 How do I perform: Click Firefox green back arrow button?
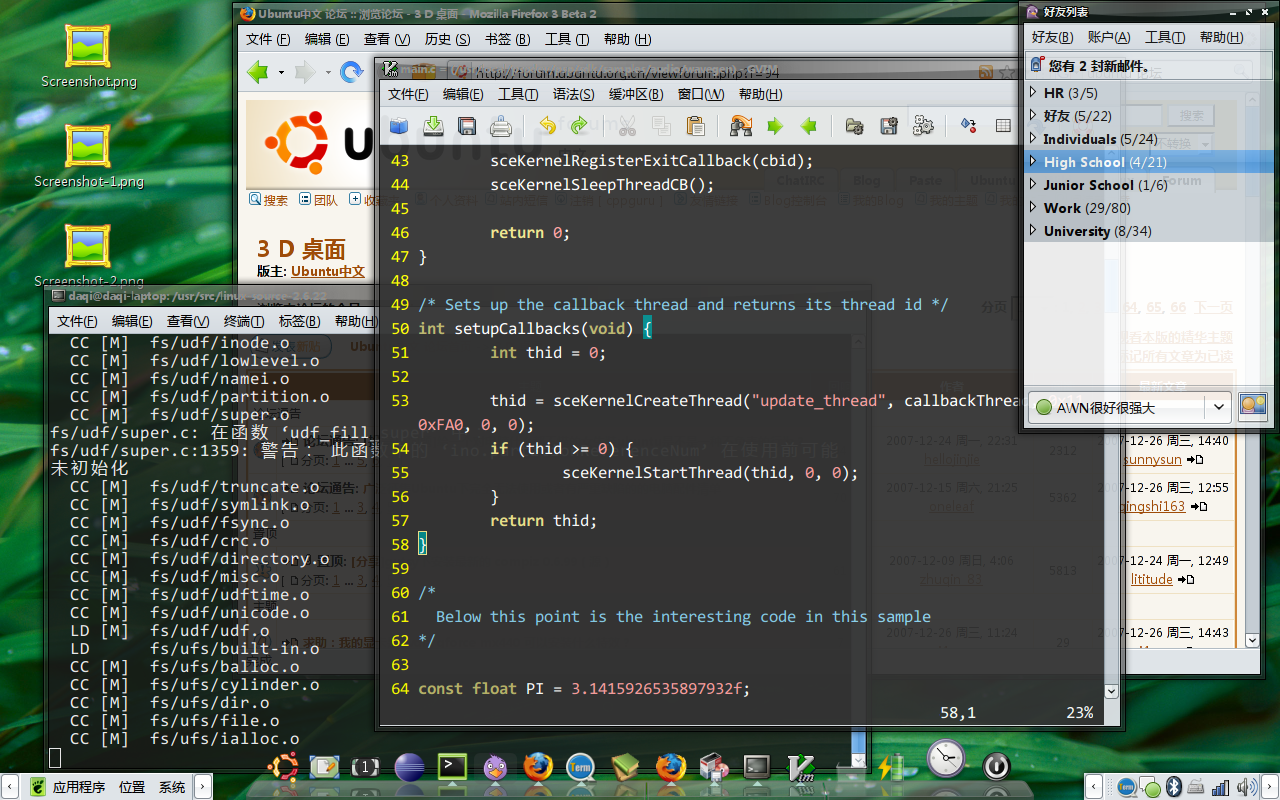[x=258, y=72]
